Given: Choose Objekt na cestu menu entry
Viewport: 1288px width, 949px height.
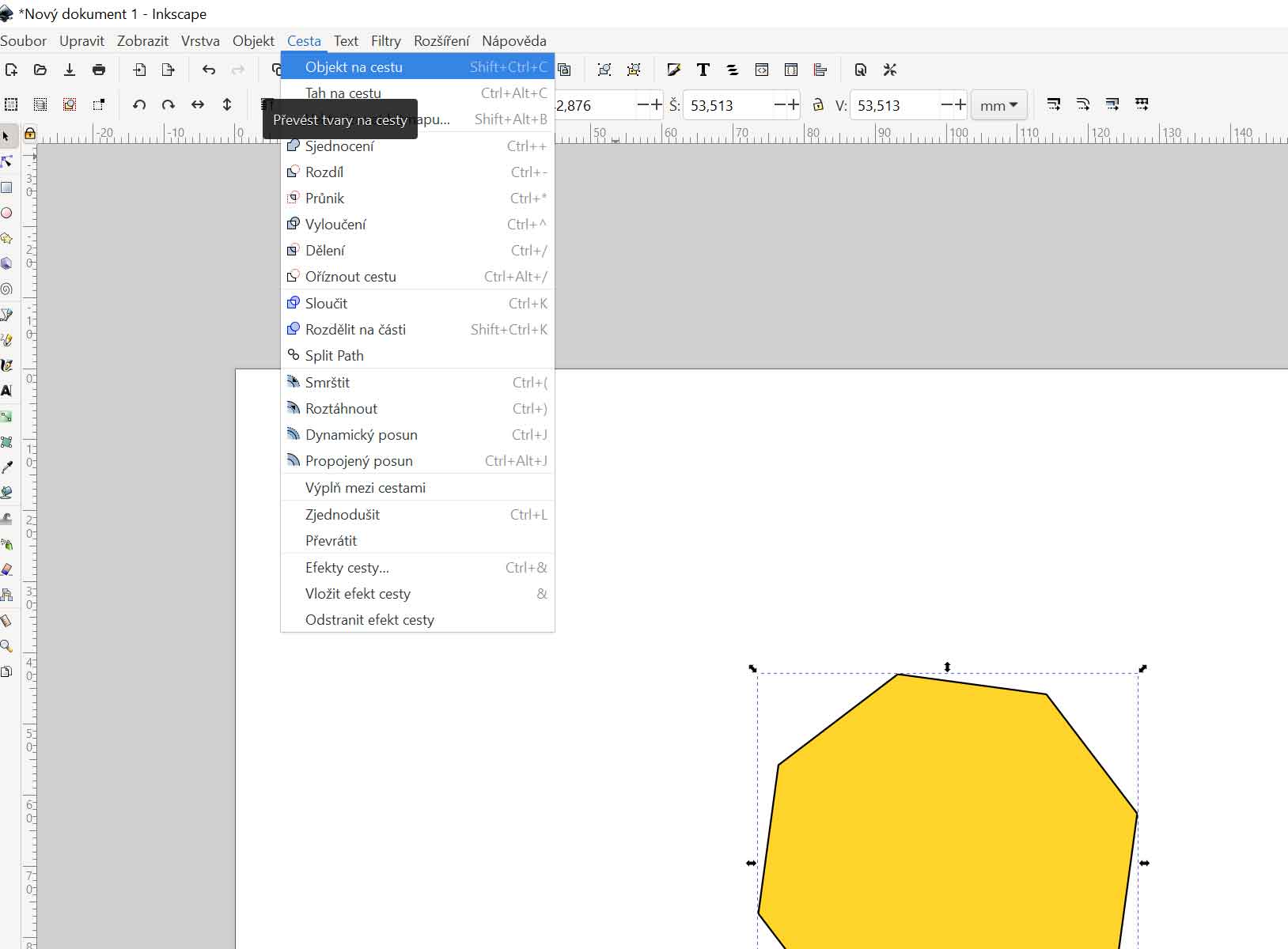Looking at the screenshot, I should [354, 67].
